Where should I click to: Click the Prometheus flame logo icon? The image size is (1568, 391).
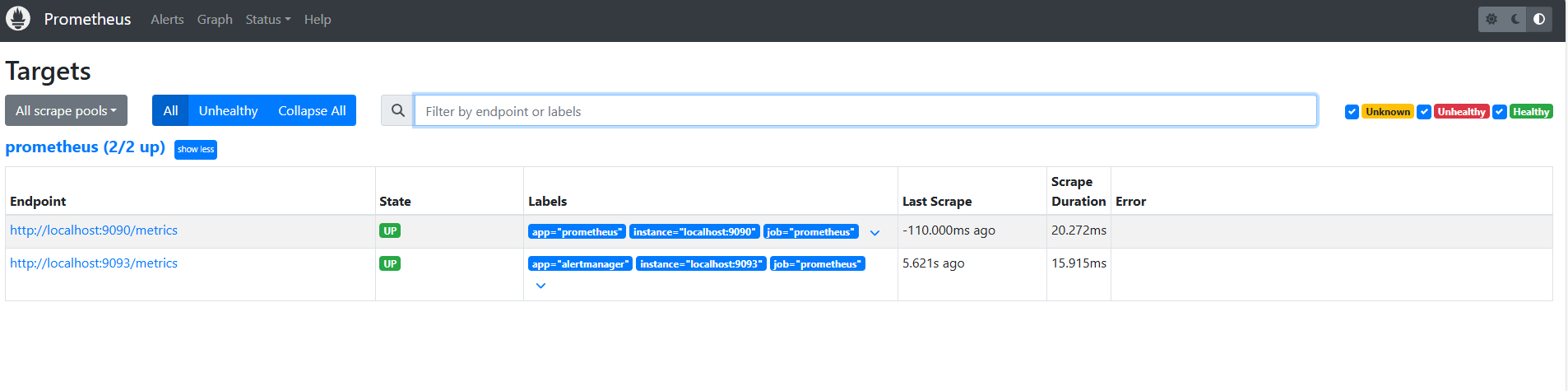(18, 18)
